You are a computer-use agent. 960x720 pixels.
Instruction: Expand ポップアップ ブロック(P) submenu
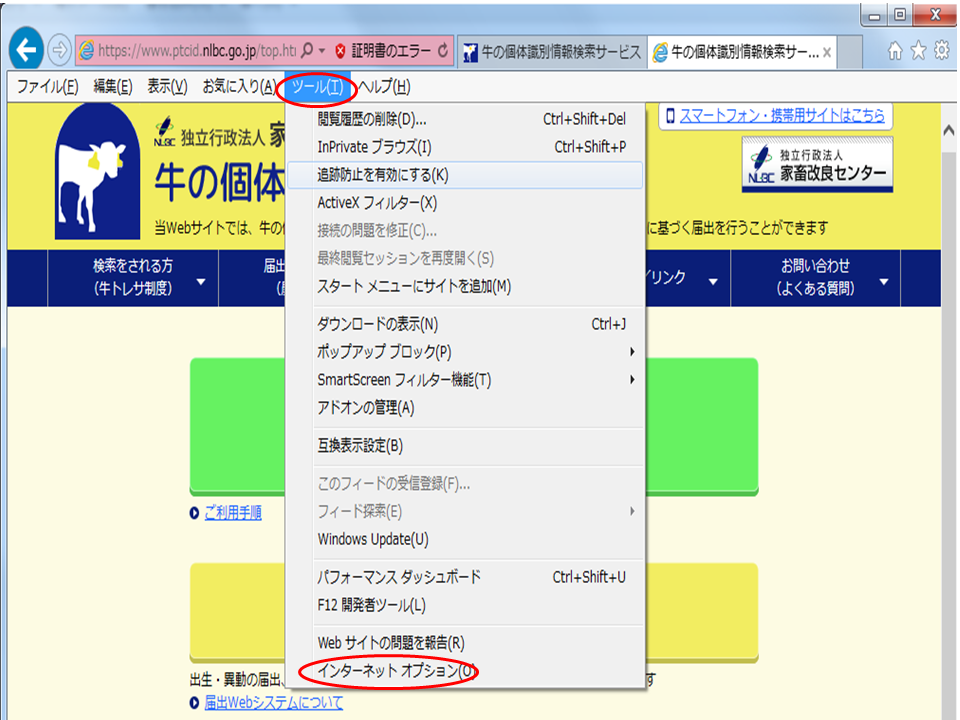click(x=465, y=351)
